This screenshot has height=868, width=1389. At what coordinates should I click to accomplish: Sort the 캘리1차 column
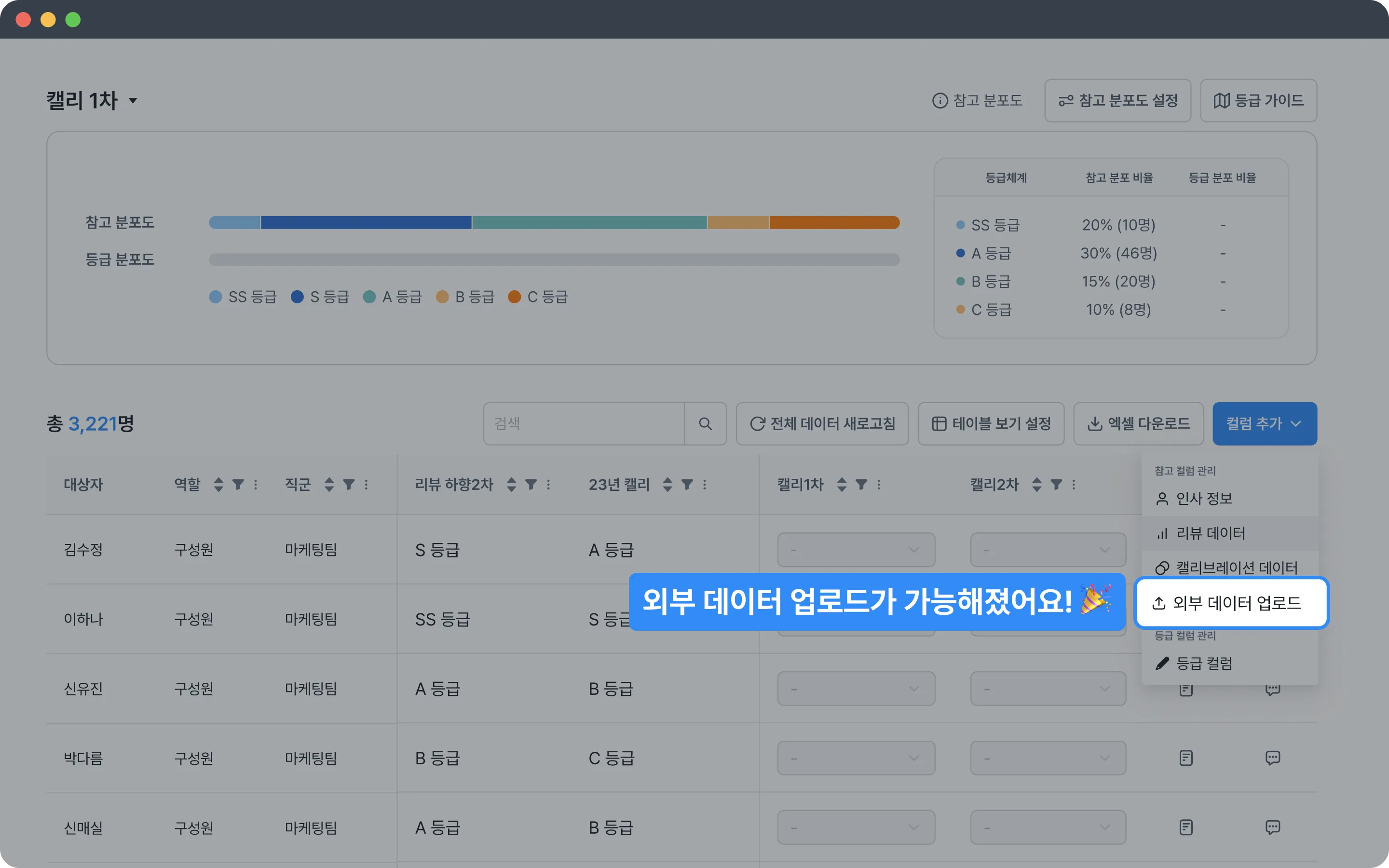tap(842, 485)
